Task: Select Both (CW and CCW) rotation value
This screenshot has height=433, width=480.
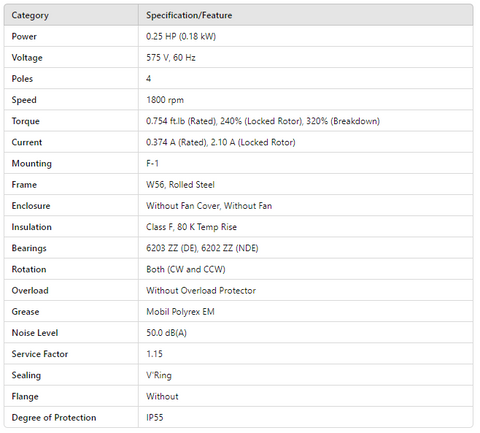Action: coord(186,269)
